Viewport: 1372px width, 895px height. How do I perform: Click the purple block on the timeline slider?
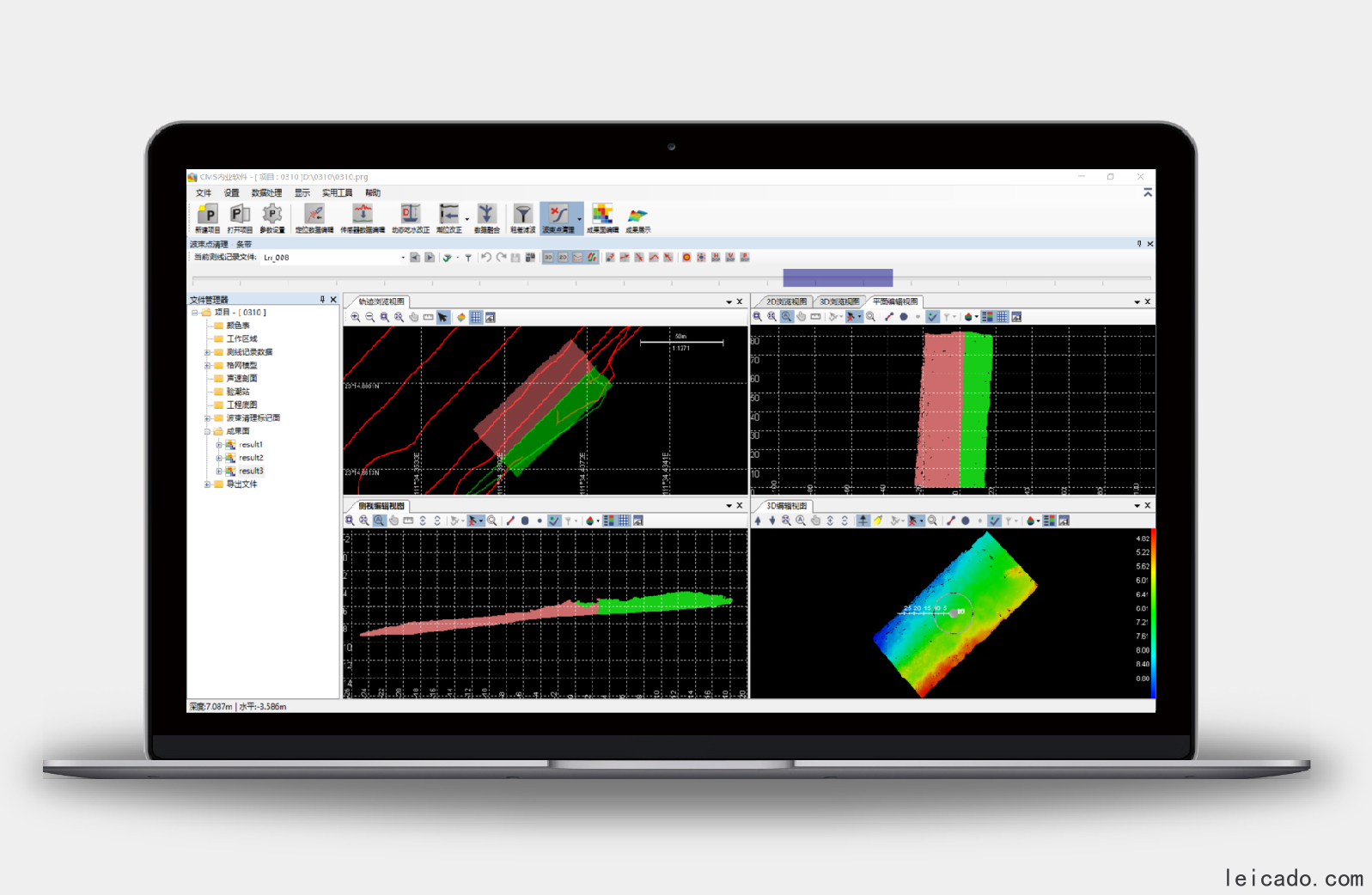pyautogui.click(x=838, y=277)
